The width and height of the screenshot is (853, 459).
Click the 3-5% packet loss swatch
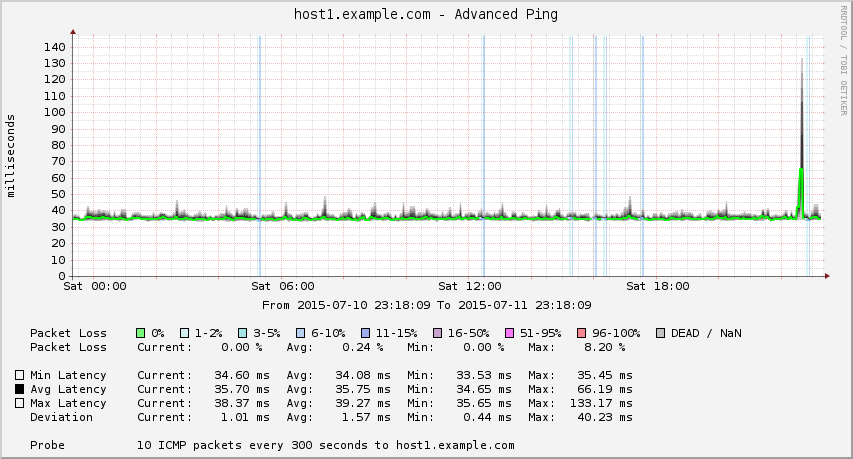243,333
